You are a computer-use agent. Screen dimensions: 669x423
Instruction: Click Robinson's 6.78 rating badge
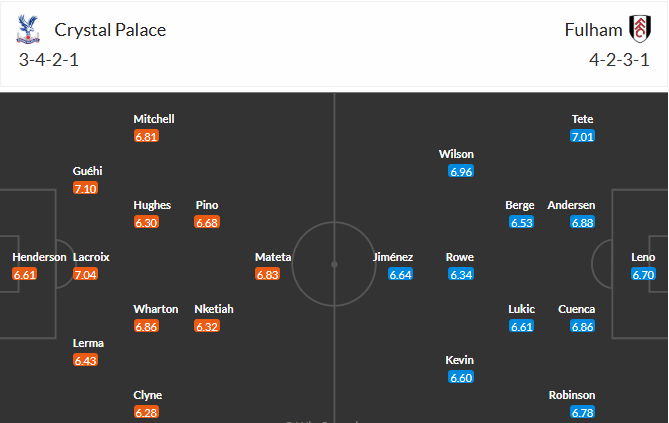[x=582, y=412]
